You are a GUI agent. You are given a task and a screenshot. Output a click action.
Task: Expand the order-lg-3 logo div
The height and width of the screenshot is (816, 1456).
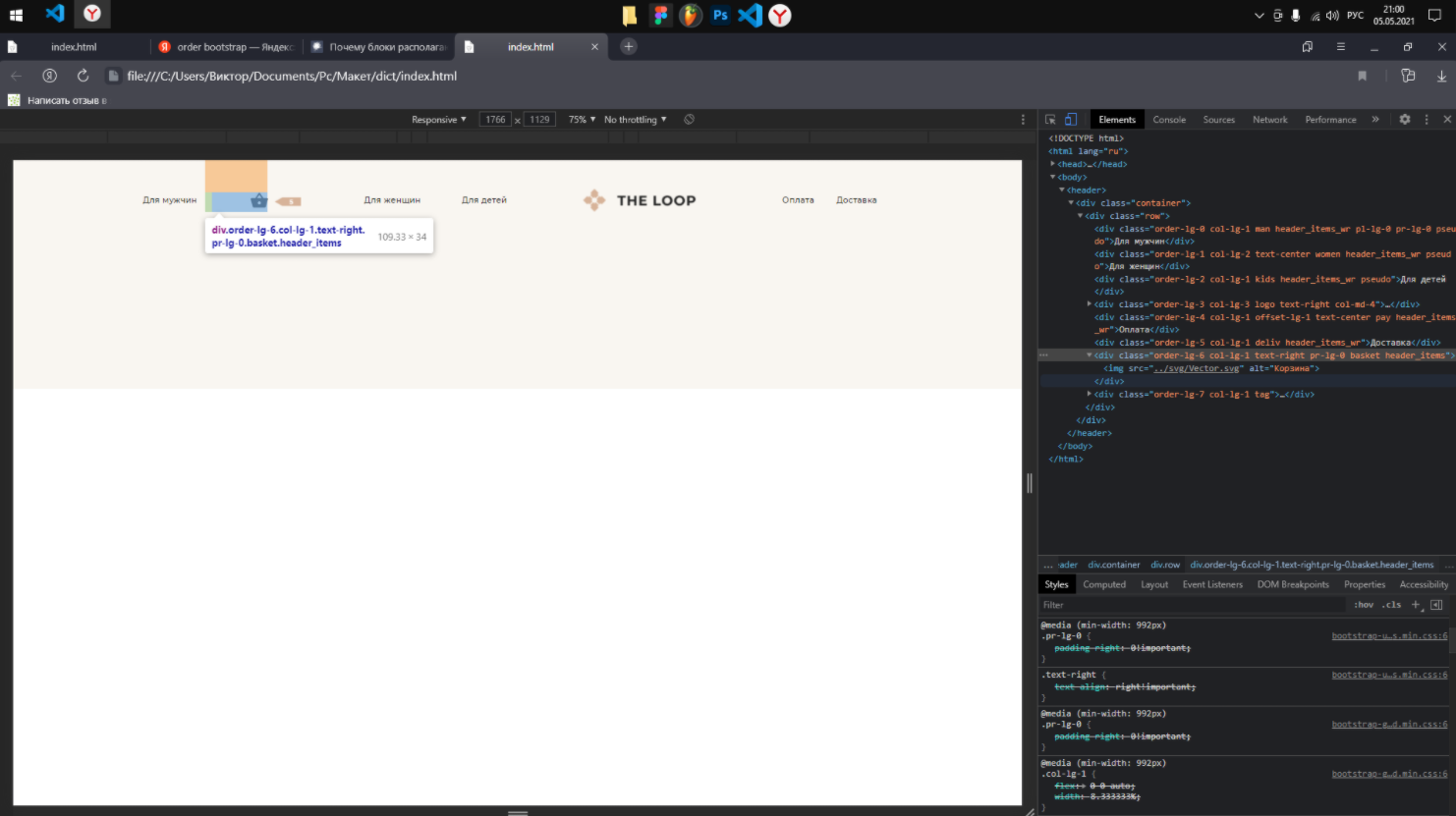tap(1090, 304)
